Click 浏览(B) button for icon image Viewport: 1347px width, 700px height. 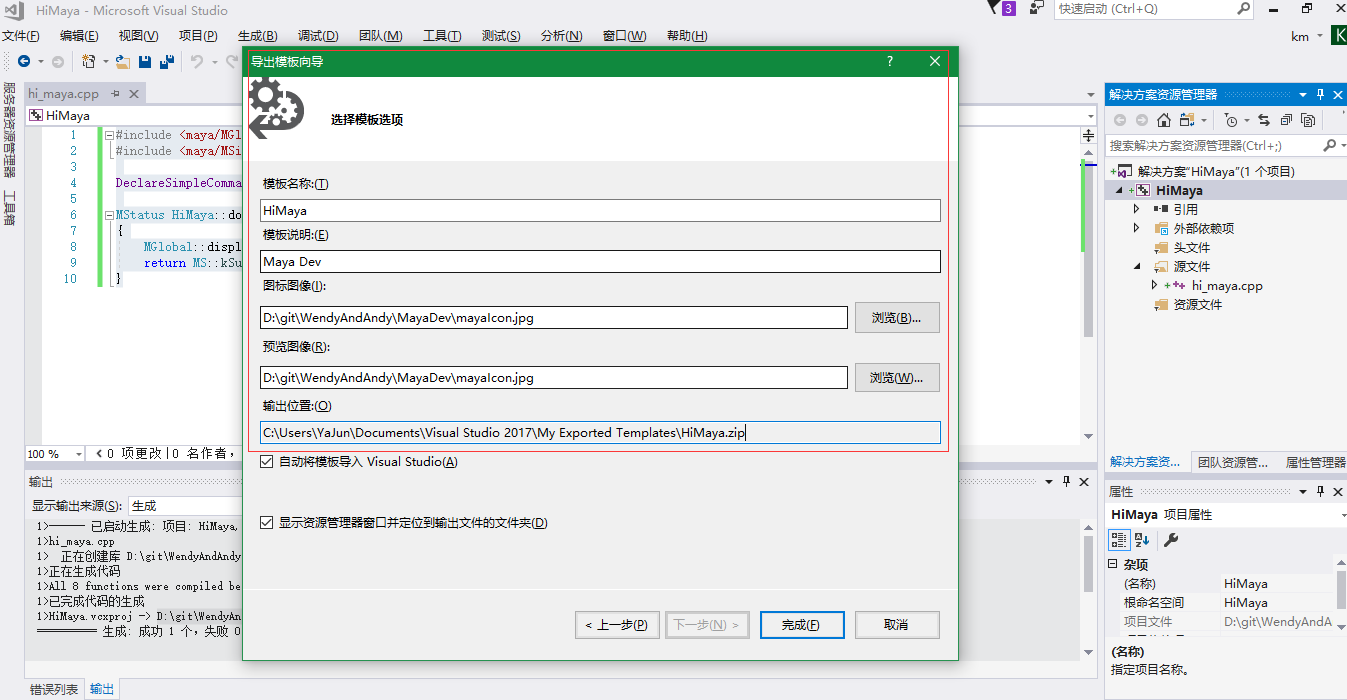(897, 318)
